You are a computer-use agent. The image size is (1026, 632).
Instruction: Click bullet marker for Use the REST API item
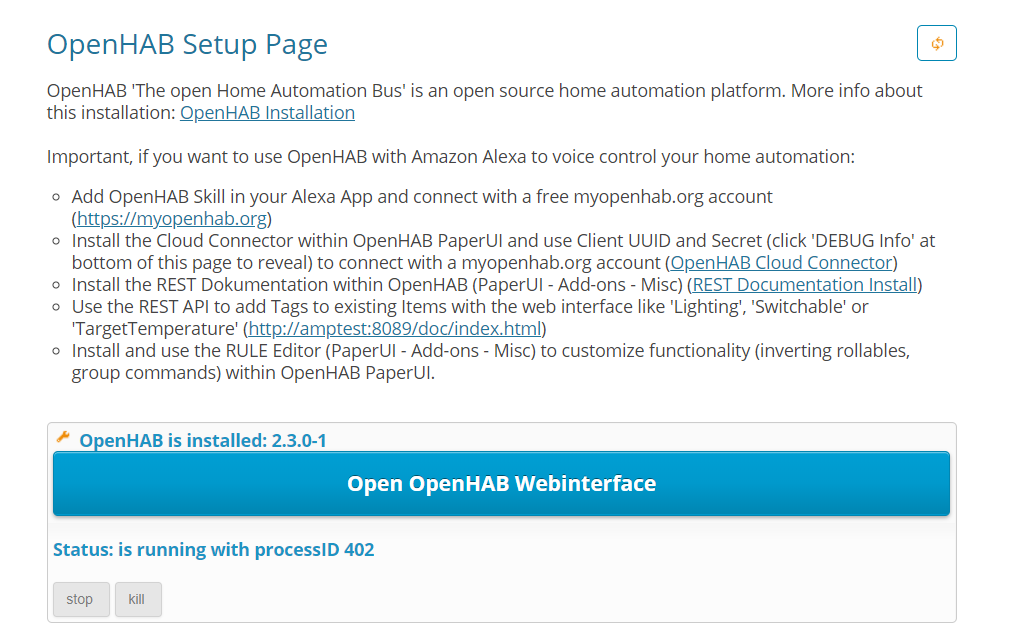click(56, 307)
